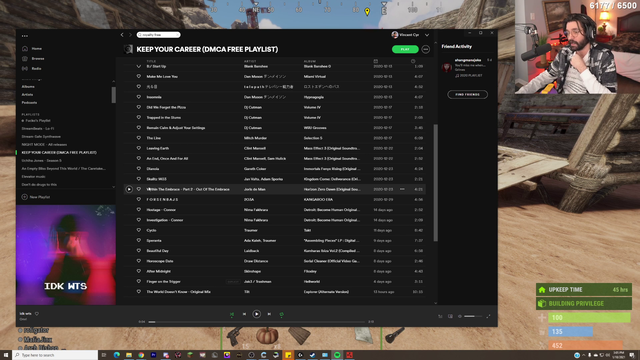640x360 pixels.
Task: Sort tracks by the ALBUM column header
Action: click(310, 61)
